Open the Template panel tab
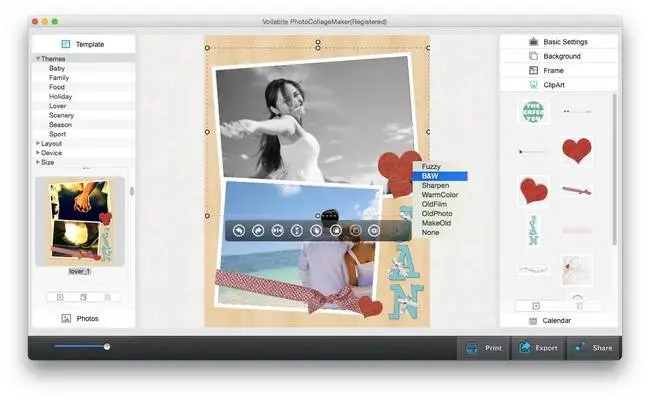Screen dimensions: 650x400 point(84,44)
